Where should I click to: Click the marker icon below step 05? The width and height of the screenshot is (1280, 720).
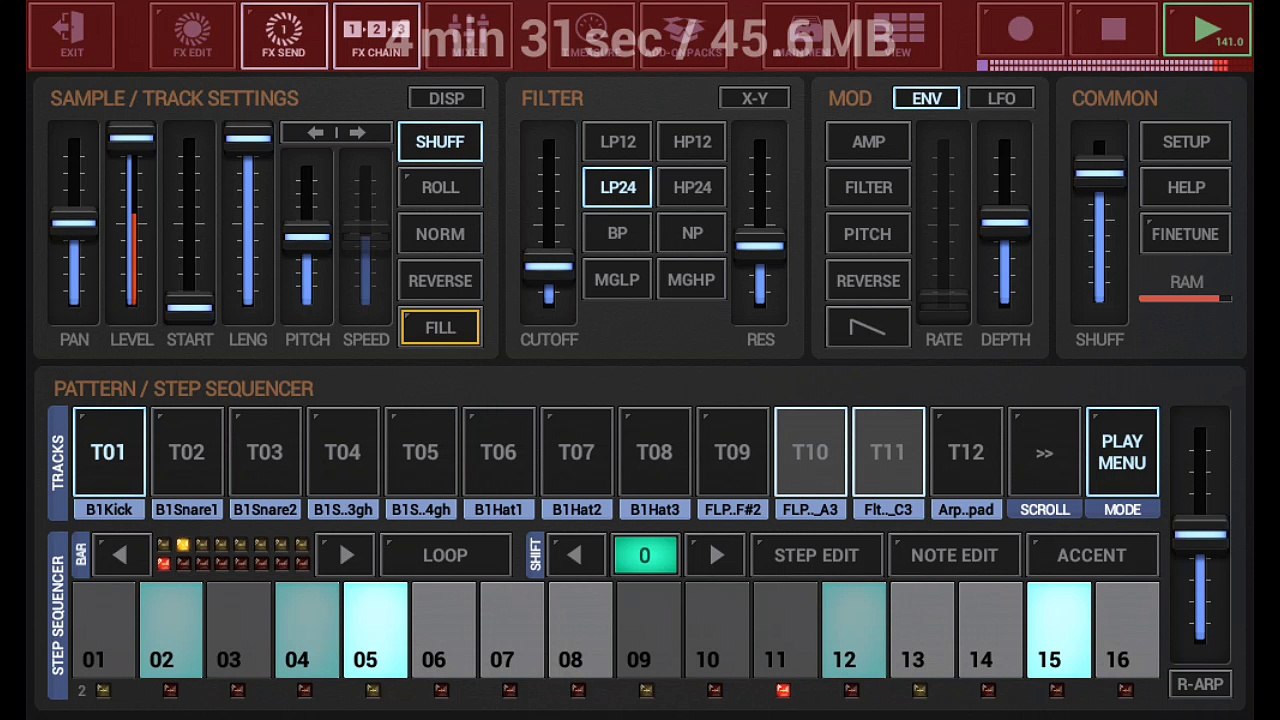[x=373, y=690]
